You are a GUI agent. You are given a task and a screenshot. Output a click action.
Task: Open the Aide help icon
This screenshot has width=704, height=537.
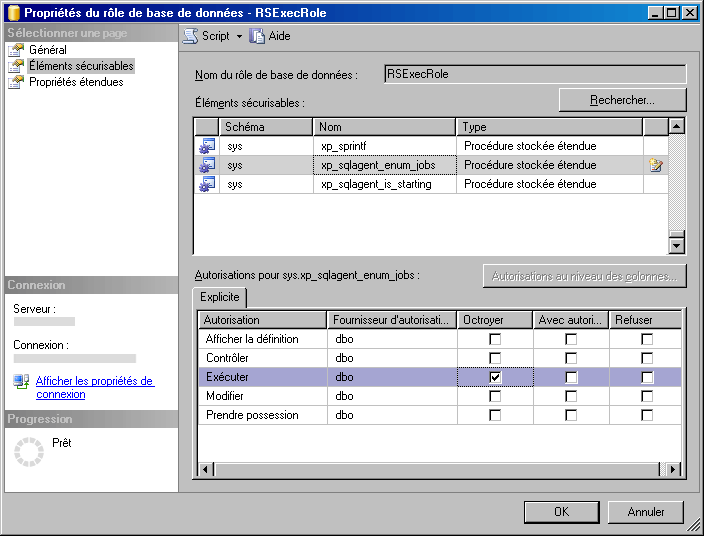click(257, 36)
